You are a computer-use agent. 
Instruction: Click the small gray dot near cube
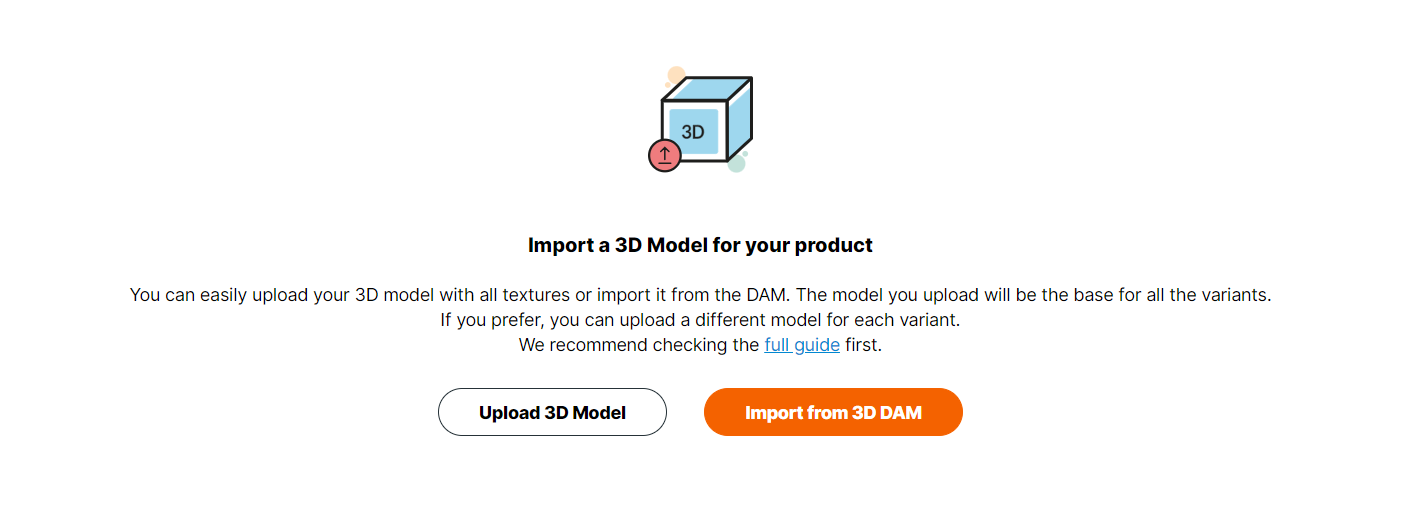(745, 153)
